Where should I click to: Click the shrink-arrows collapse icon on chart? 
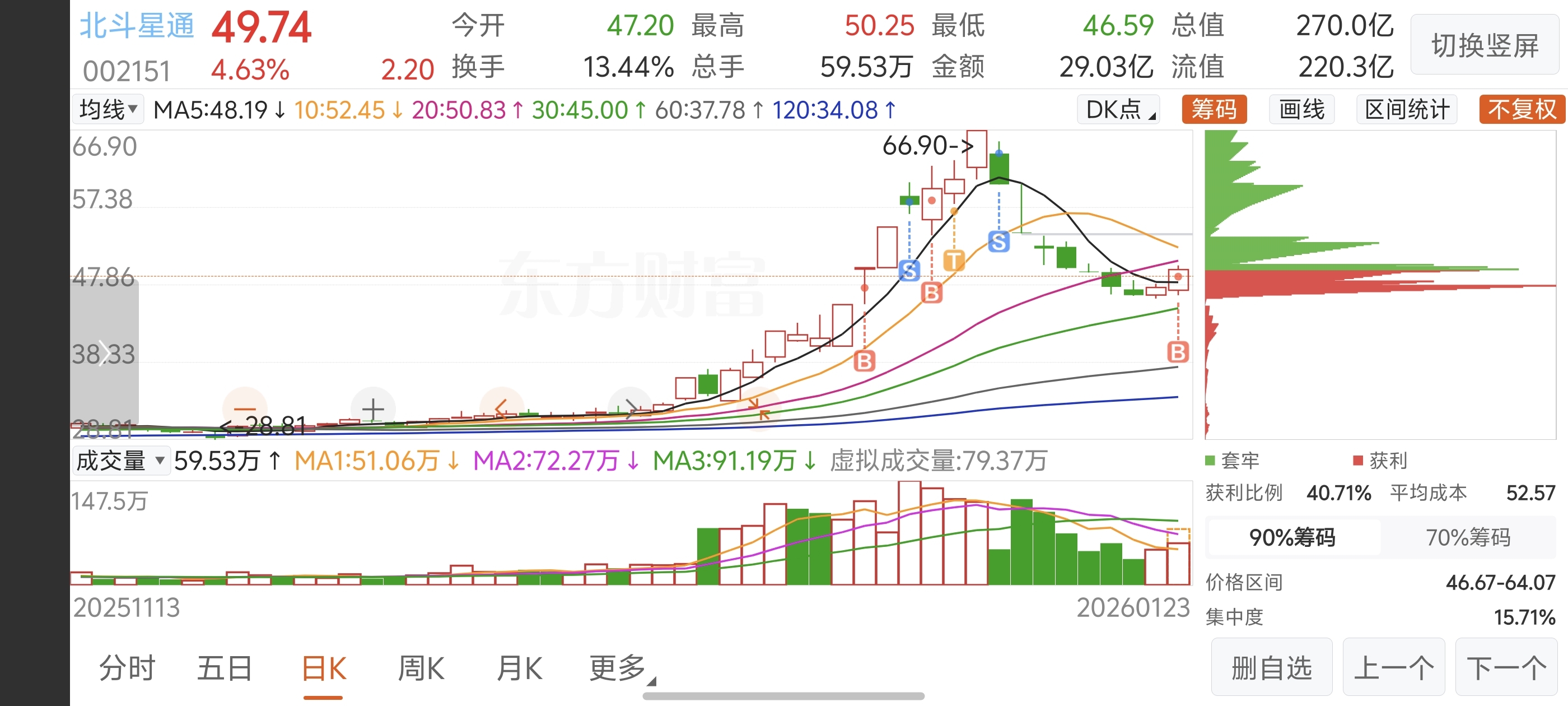[758, 408]
